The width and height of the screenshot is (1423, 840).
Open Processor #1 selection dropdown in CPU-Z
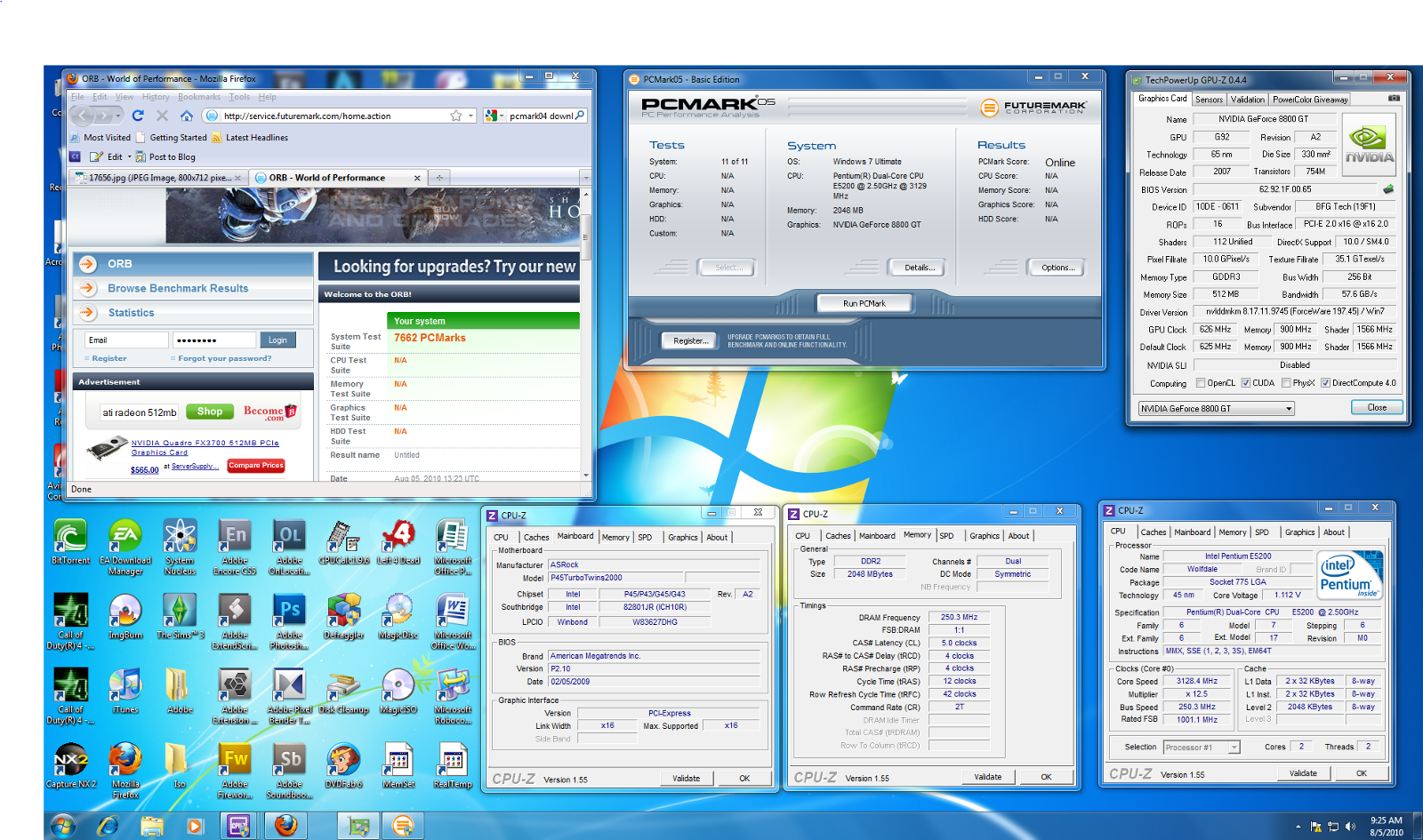(x=1234, y=748)
